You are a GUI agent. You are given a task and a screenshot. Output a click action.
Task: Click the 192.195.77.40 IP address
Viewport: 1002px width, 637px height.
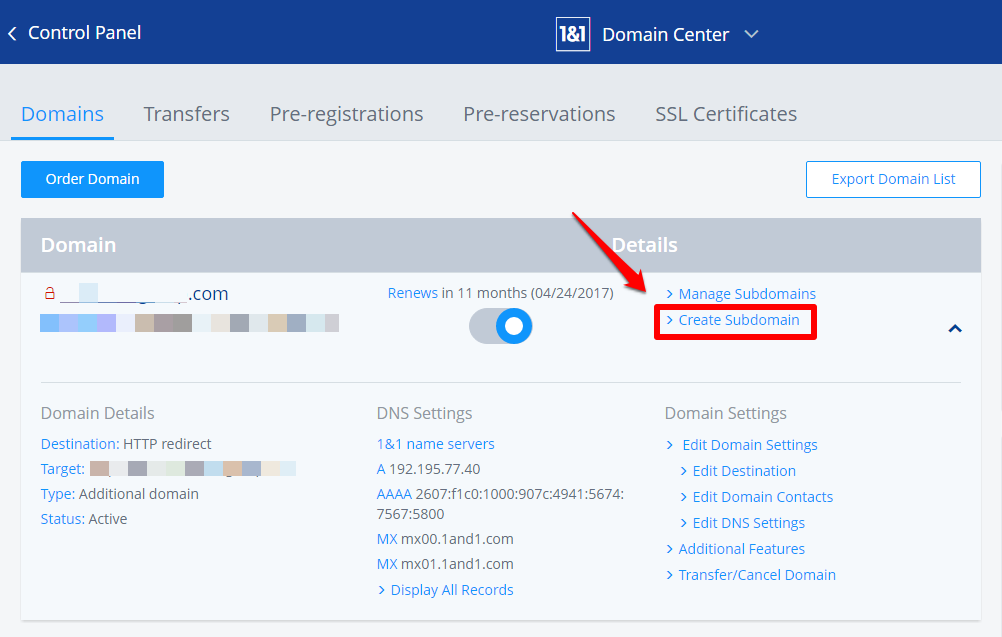pos(435,469)
